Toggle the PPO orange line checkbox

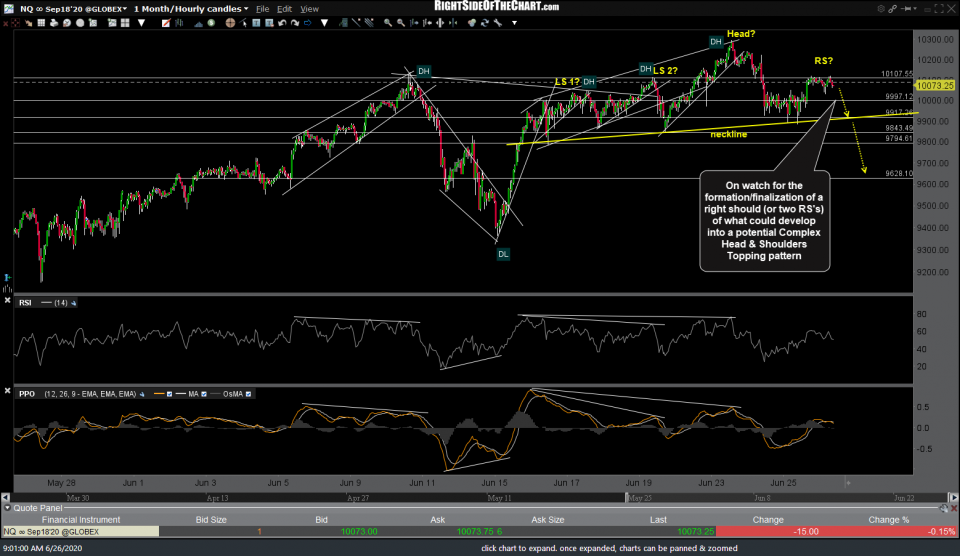170,394
